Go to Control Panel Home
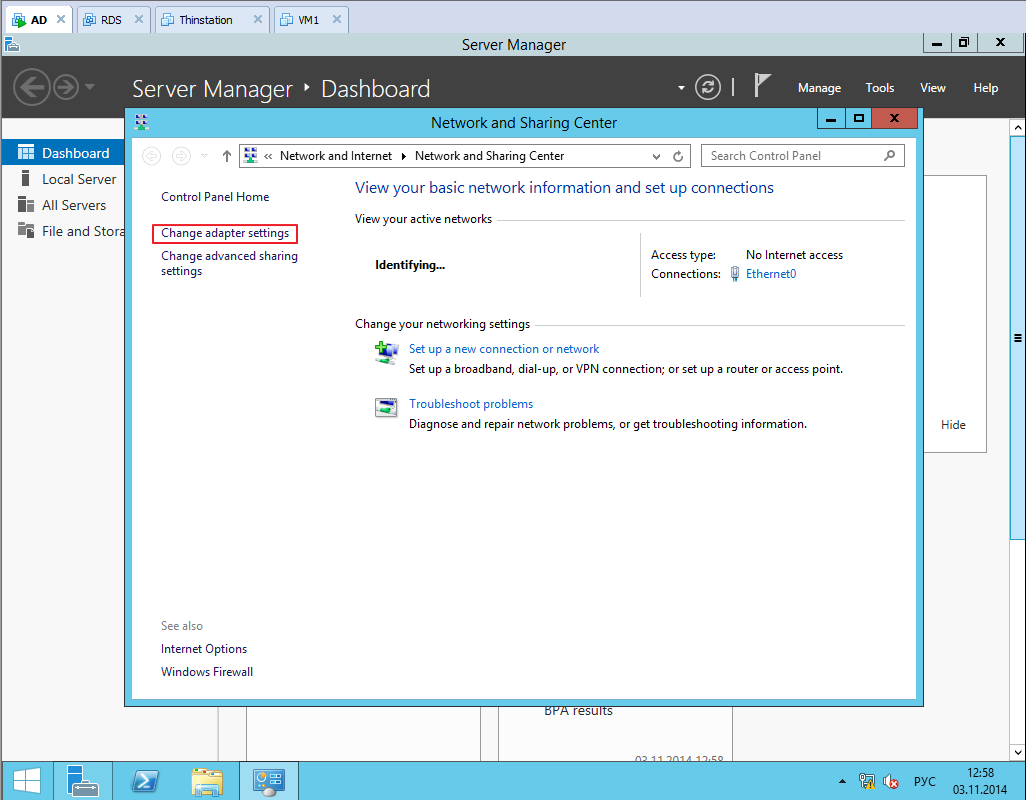This screenshot has height=800, width=1026. (215, 197)
